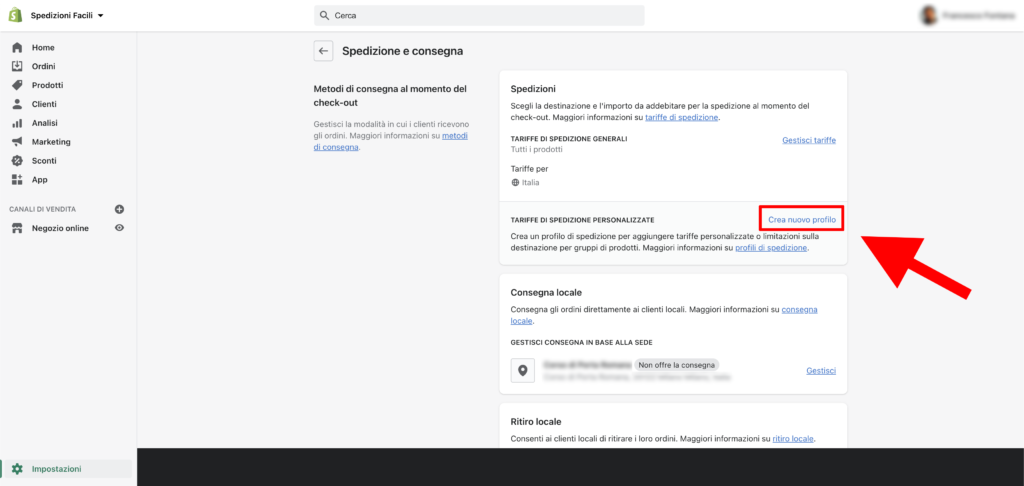
Task: Open the ritiro locale link
Action: [793, 439]
